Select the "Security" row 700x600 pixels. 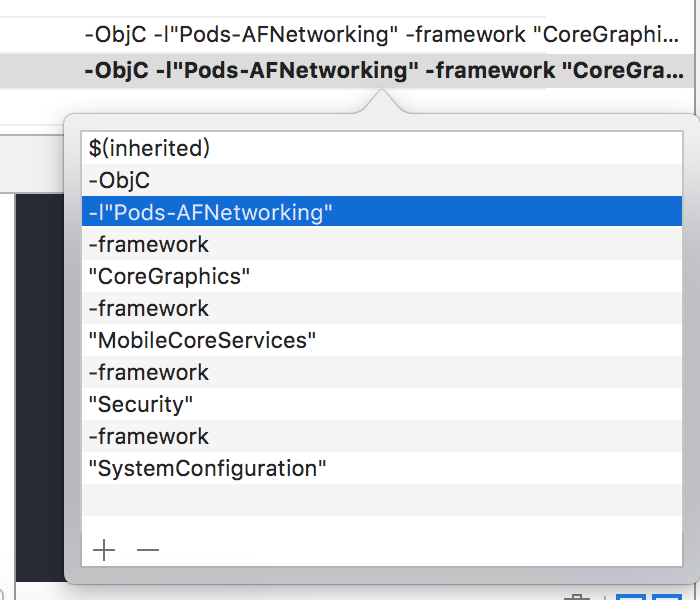coord(382,404)
